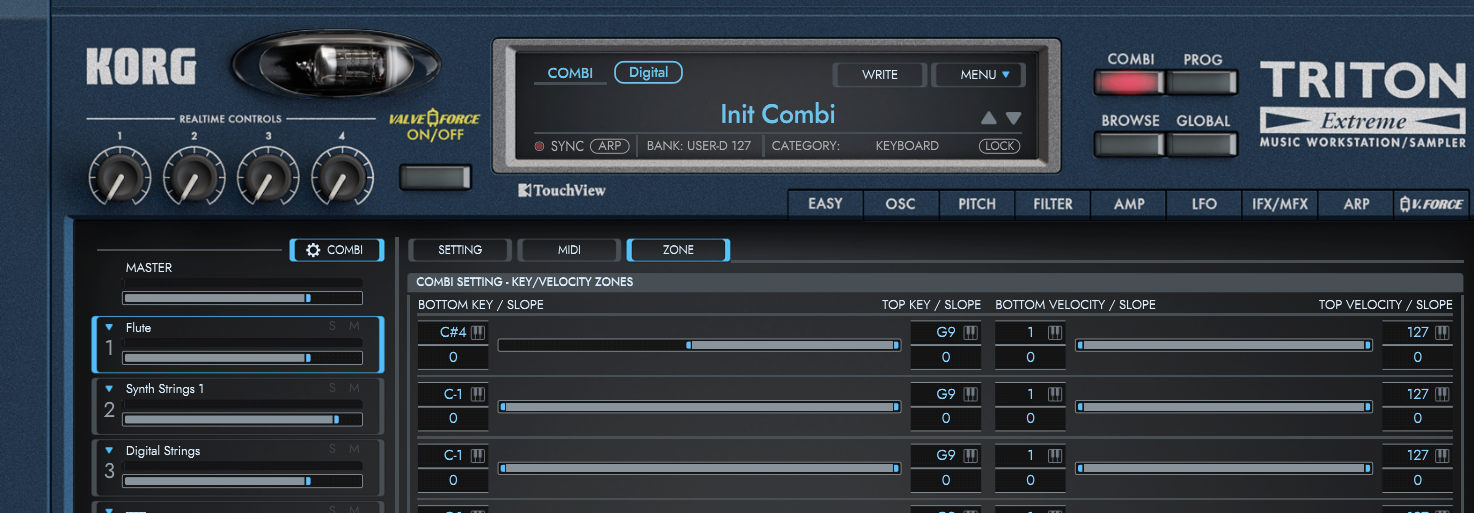Open keyboard picker for Flute bottom key C#4
Viewport: 1474px width, 513px height.
pyautogui.click(x=478, y=333)
